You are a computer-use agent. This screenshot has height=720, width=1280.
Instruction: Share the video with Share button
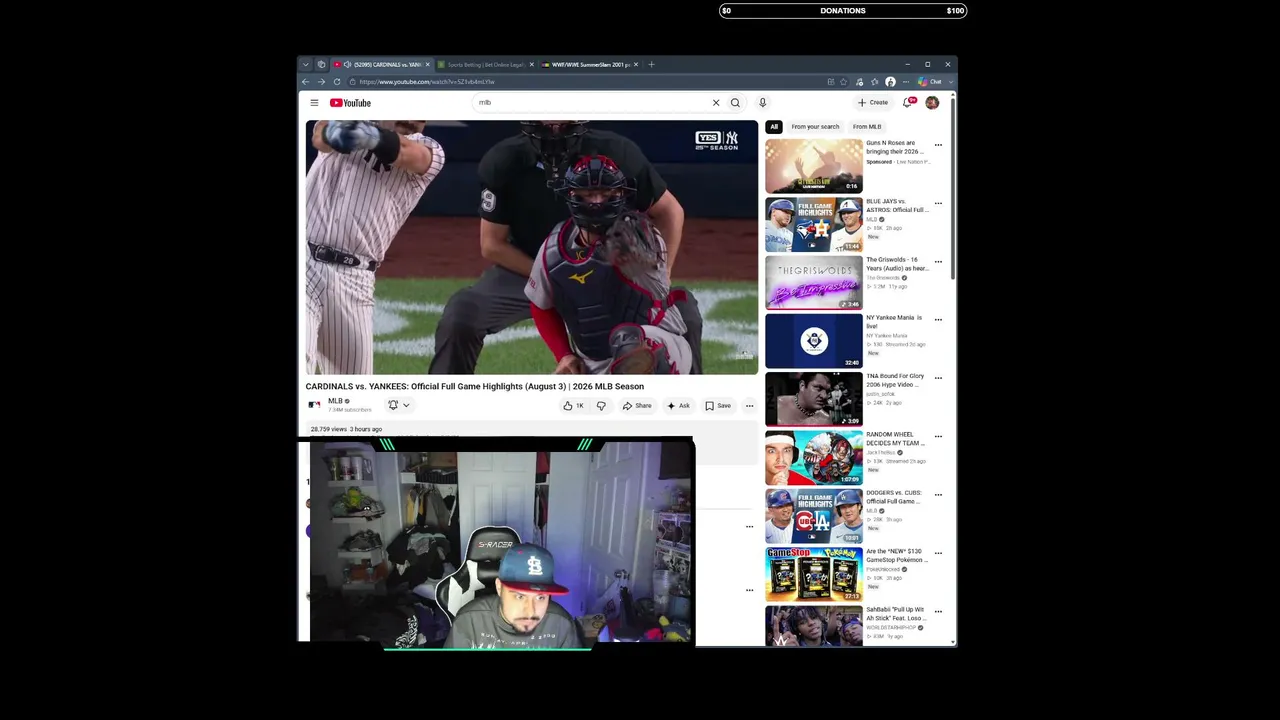(x=637, y=405)
